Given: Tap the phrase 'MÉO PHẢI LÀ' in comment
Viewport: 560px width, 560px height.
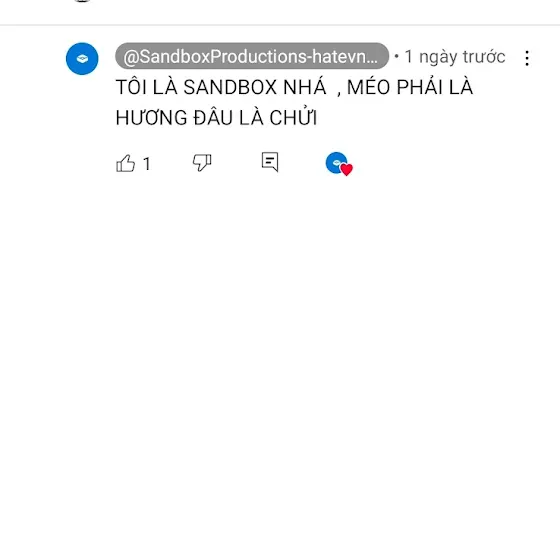Looking at the screenshot, I should pos(410,87).
